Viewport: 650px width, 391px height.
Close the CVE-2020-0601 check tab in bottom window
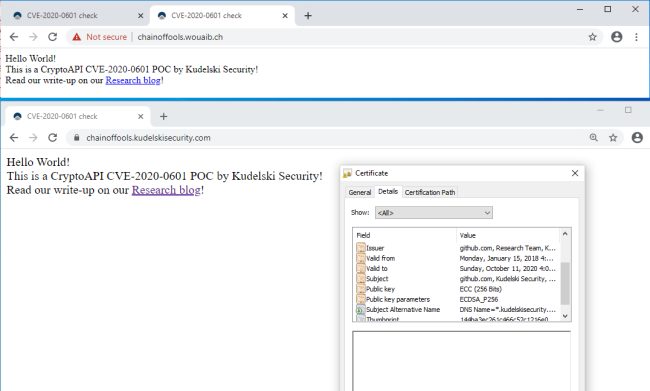point(141,117)
